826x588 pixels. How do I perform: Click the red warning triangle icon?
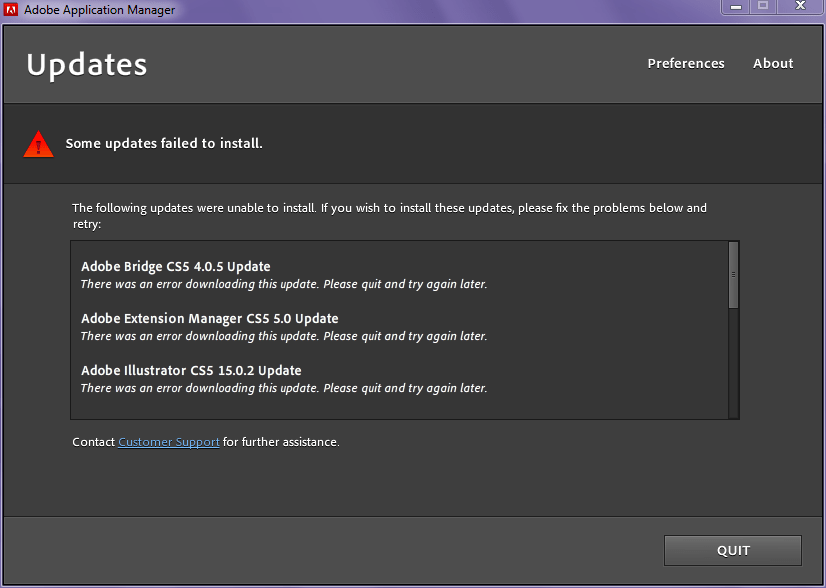(38, 143)
